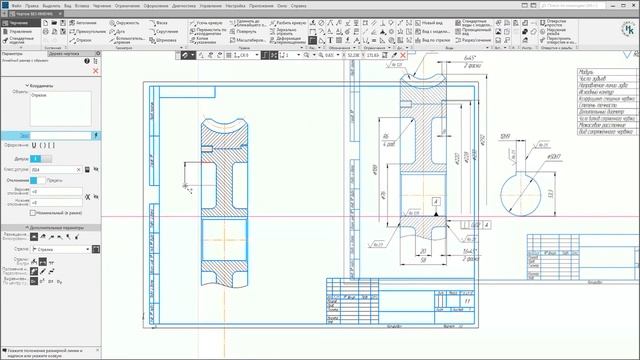
Task: Select the Разбить кривую tool
Action: 287,23
